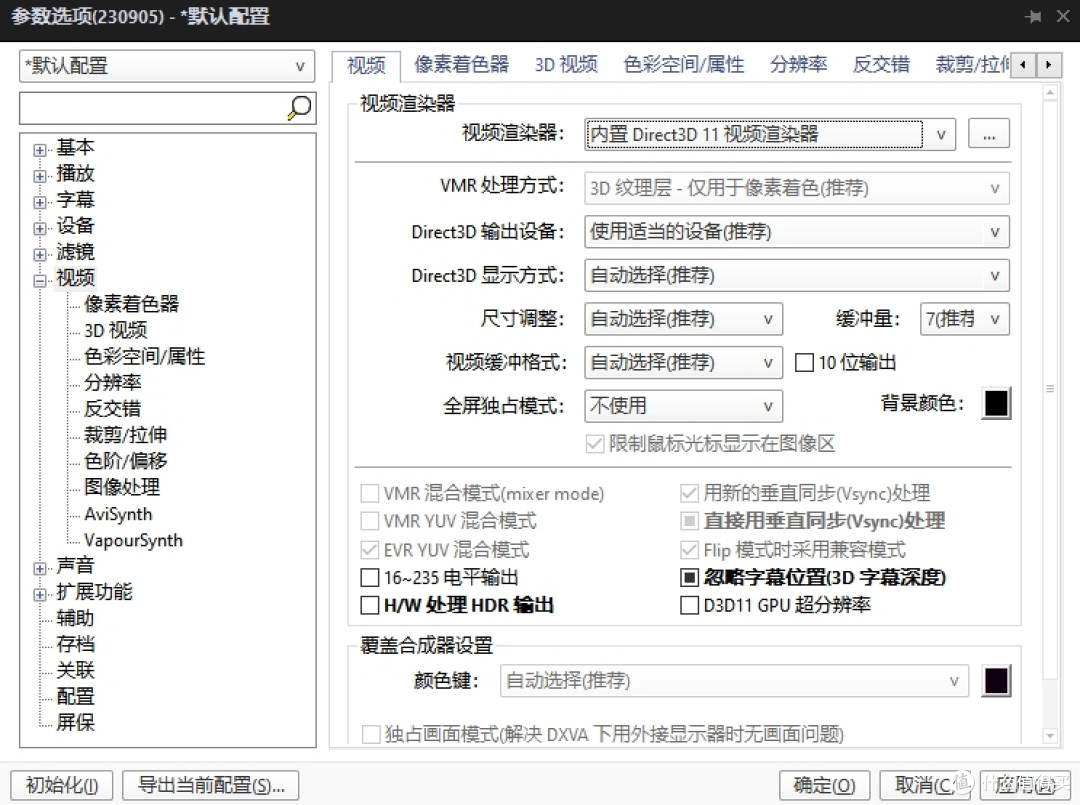Screen dimensions: 1080x805
Task: Open the 默认配置 profile dropdown
Action: tap(167, 66)
